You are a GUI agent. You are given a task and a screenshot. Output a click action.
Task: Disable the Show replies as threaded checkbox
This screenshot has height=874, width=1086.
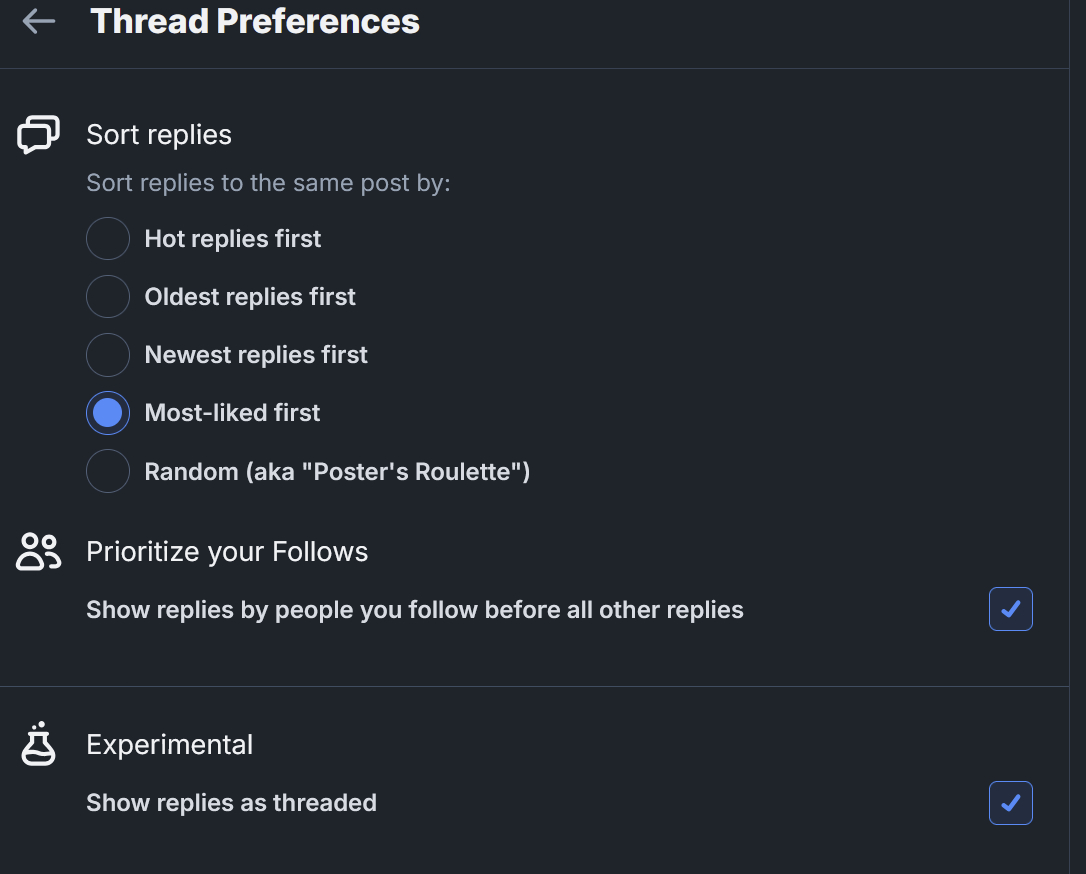pyautogui.click(x=1010, y=803)
